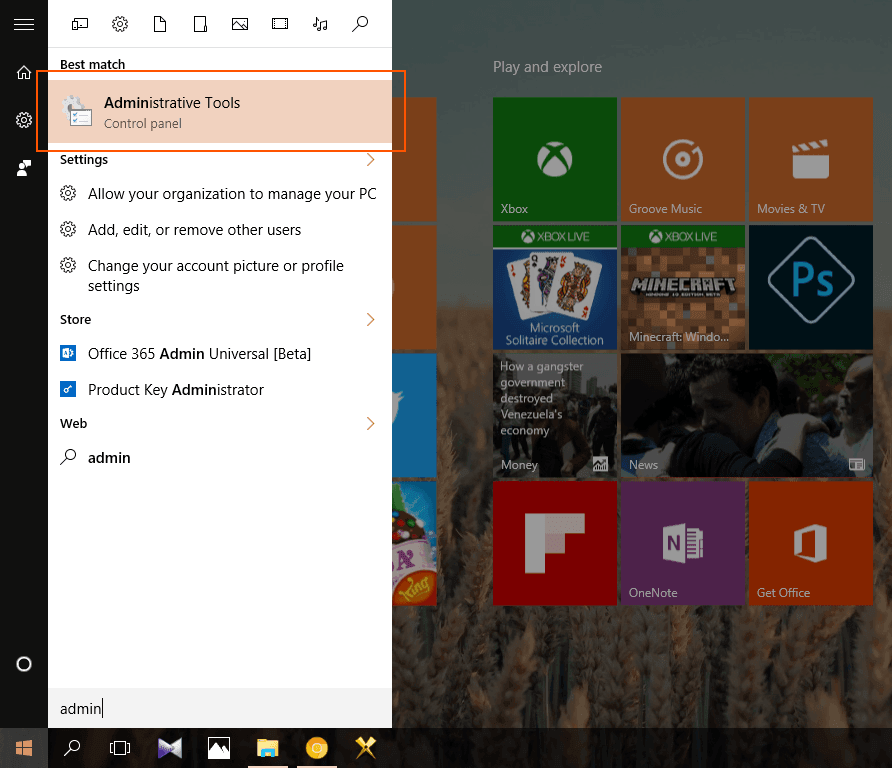Open Office 365 Admin Universal store result
892x768 pixels.
[x=199, y=354]
